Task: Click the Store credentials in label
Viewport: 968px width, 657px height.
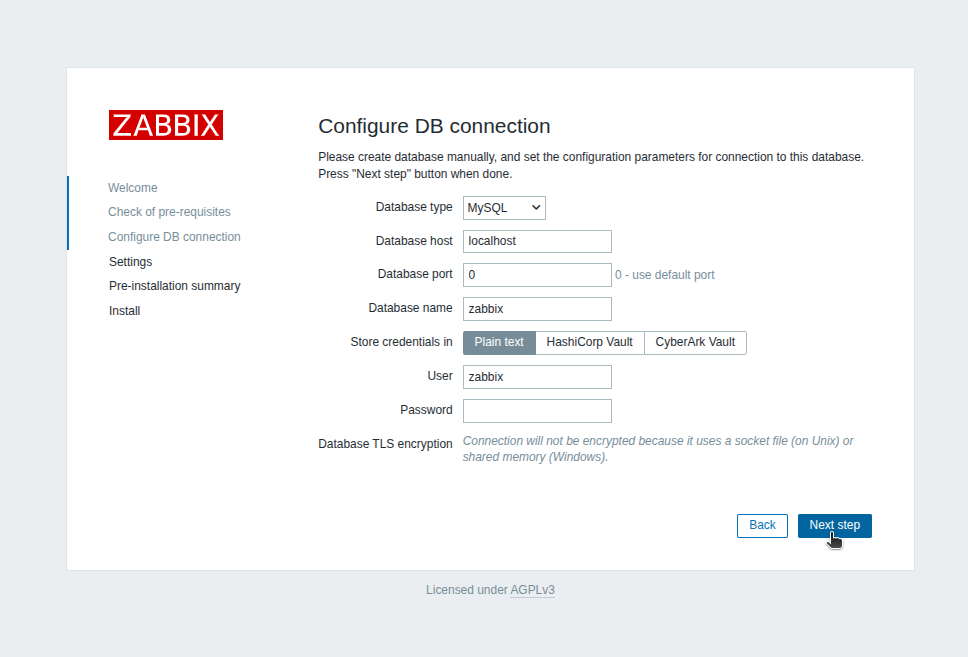Action: click(401, 342)
